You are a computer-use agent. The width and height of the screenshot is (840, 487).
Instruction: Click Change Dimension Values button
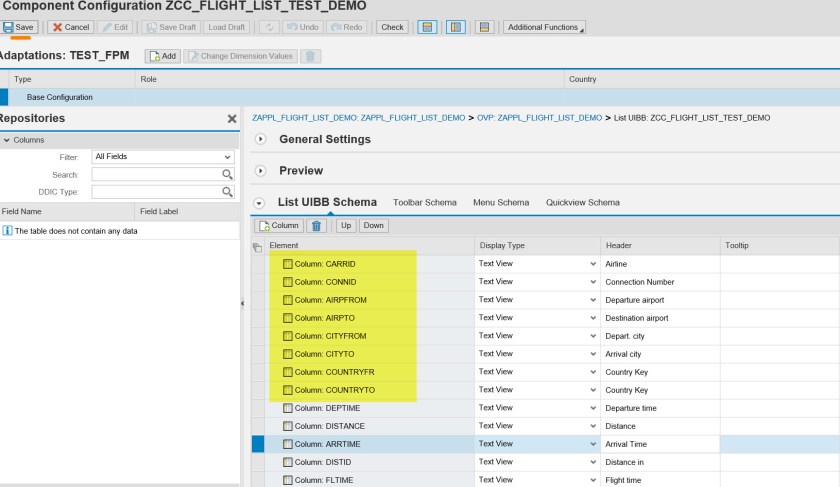click(x=241, y=56)
